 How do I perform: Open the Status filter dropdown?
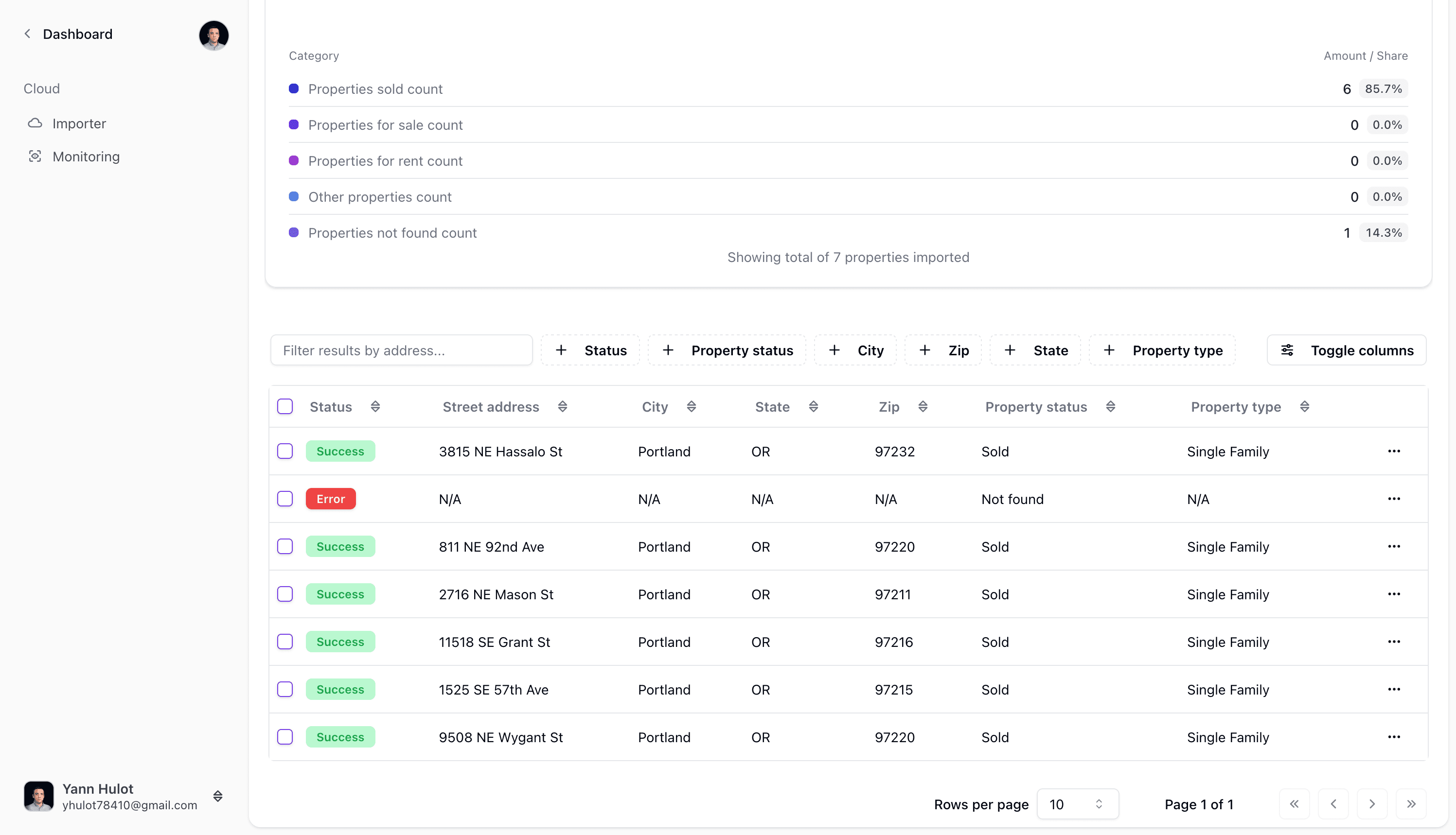[590, 350]
